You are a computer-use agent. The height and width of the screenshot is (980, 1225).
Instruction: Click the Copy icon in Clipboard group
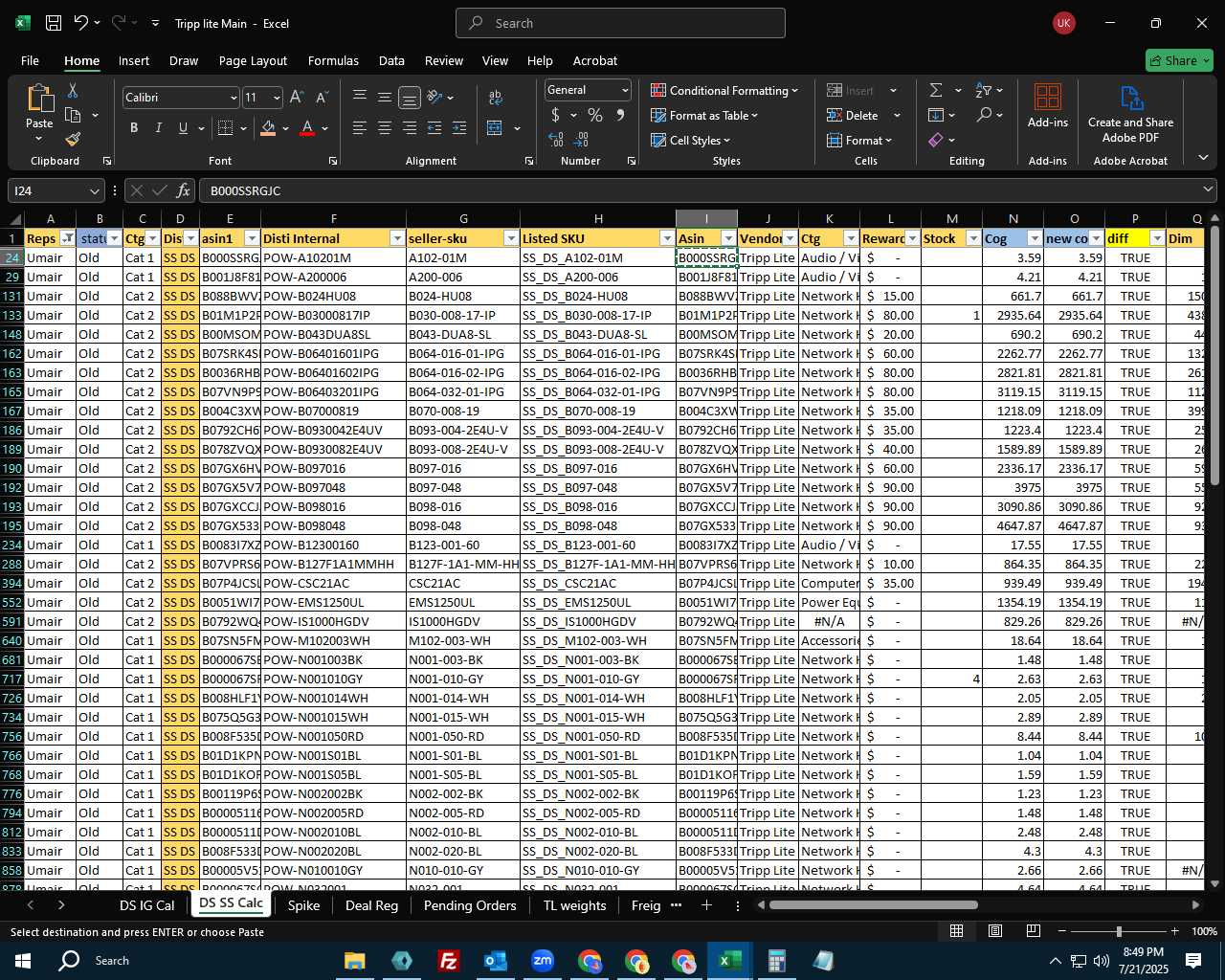click(73, 115)
